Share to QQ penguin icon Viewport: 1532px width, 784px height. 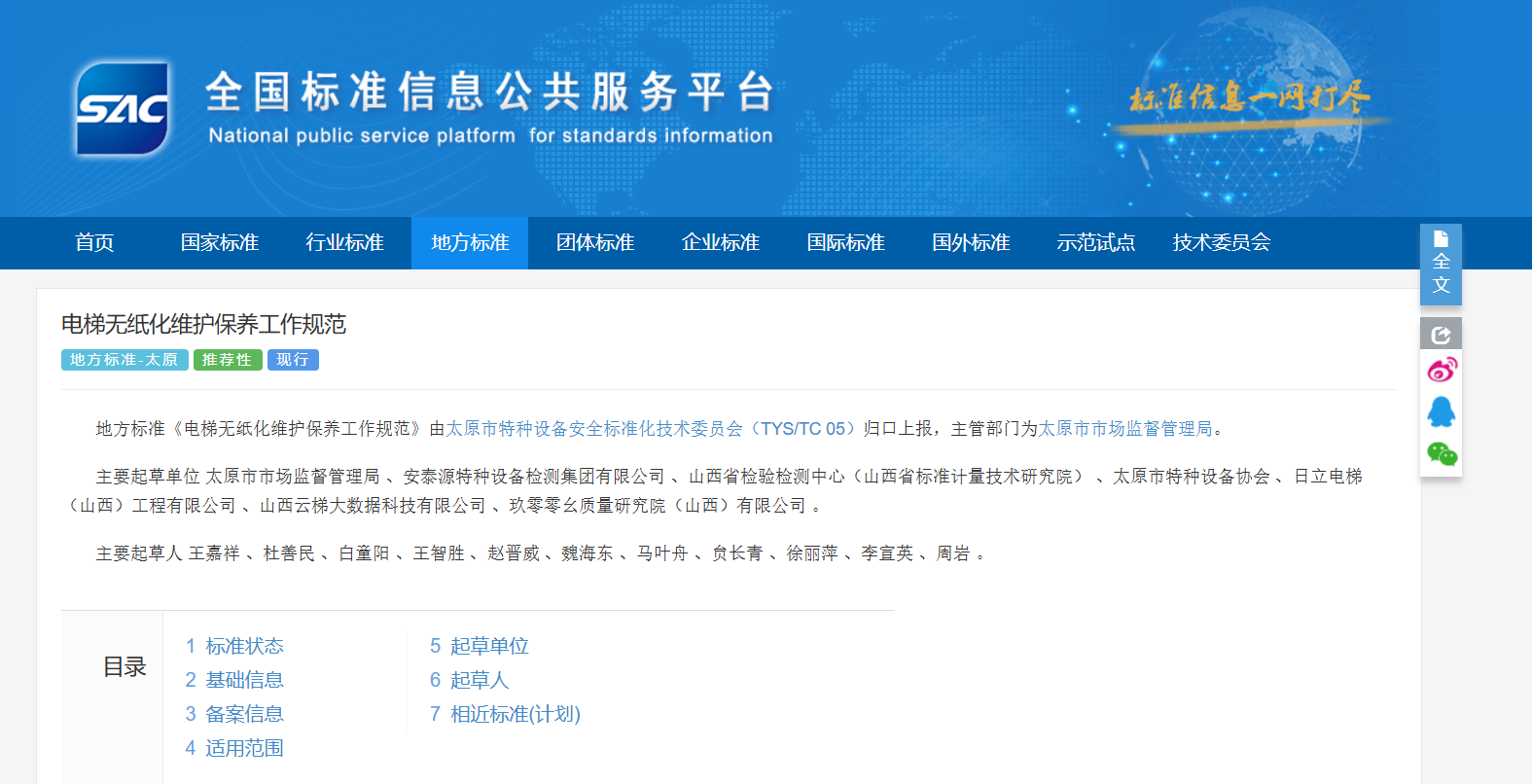[x=1442, y=411]
